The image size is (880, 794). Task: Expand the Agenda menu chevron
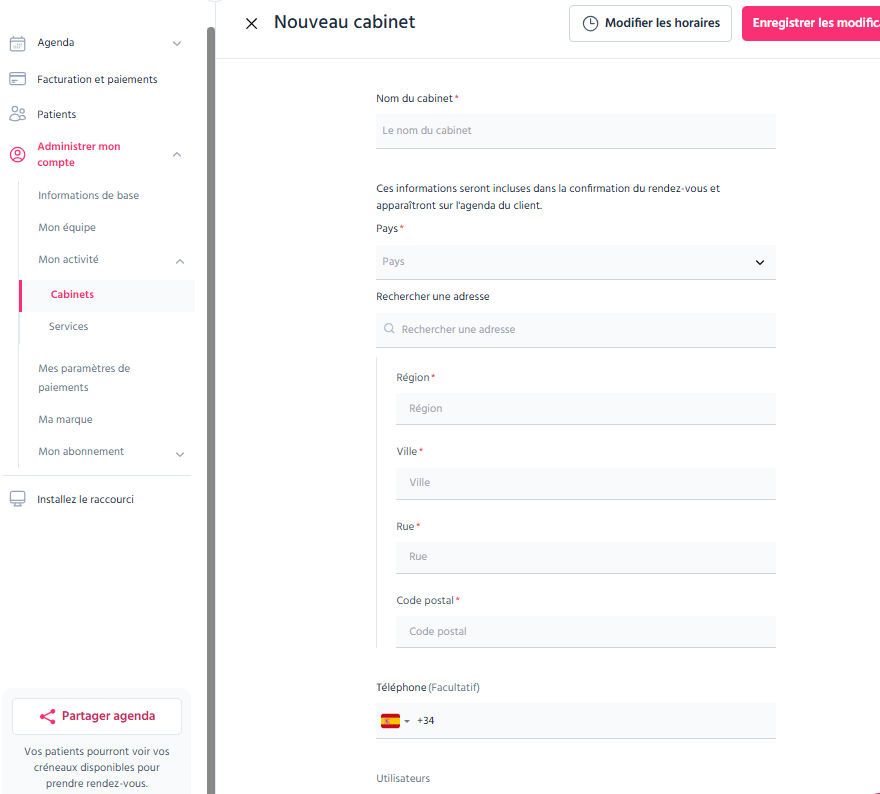pos(177,43)
